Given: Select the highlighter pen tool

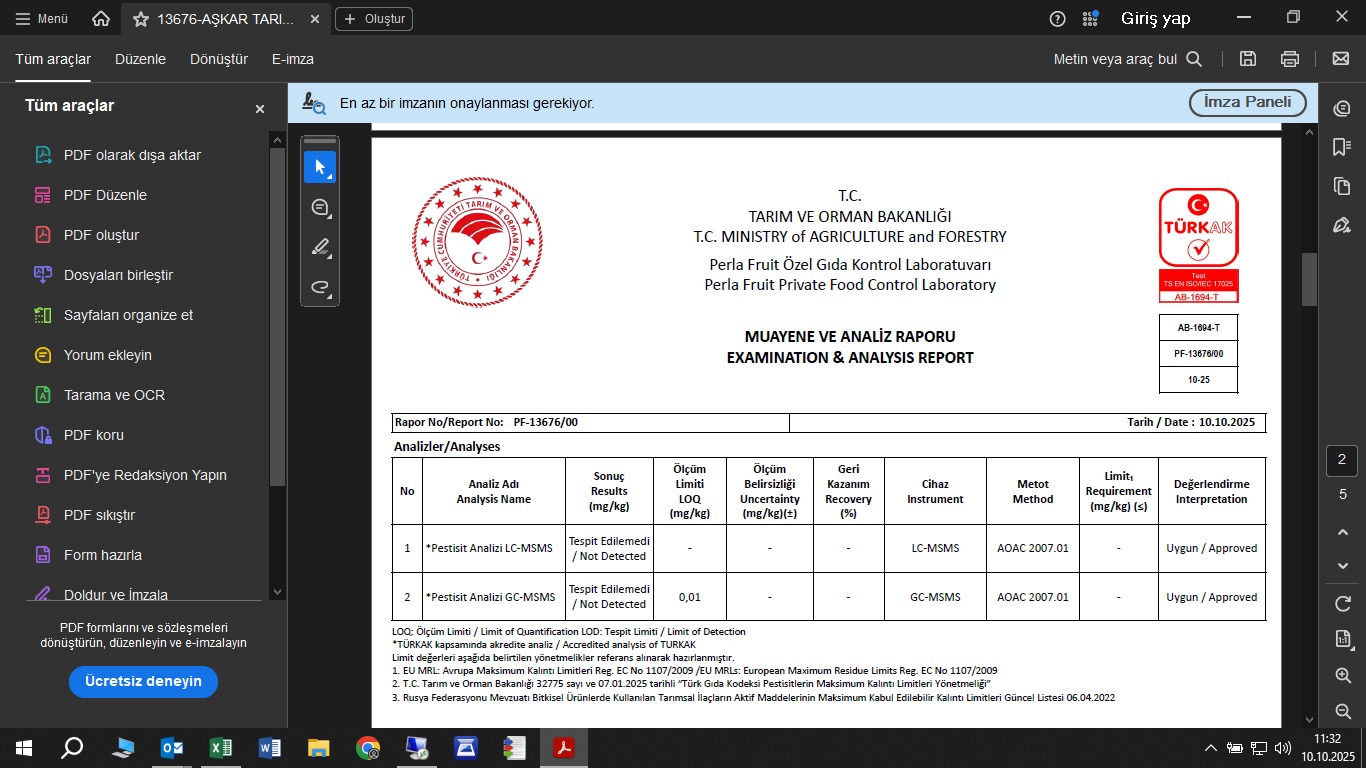Looking at the screenshot, I should pos(320,247).
